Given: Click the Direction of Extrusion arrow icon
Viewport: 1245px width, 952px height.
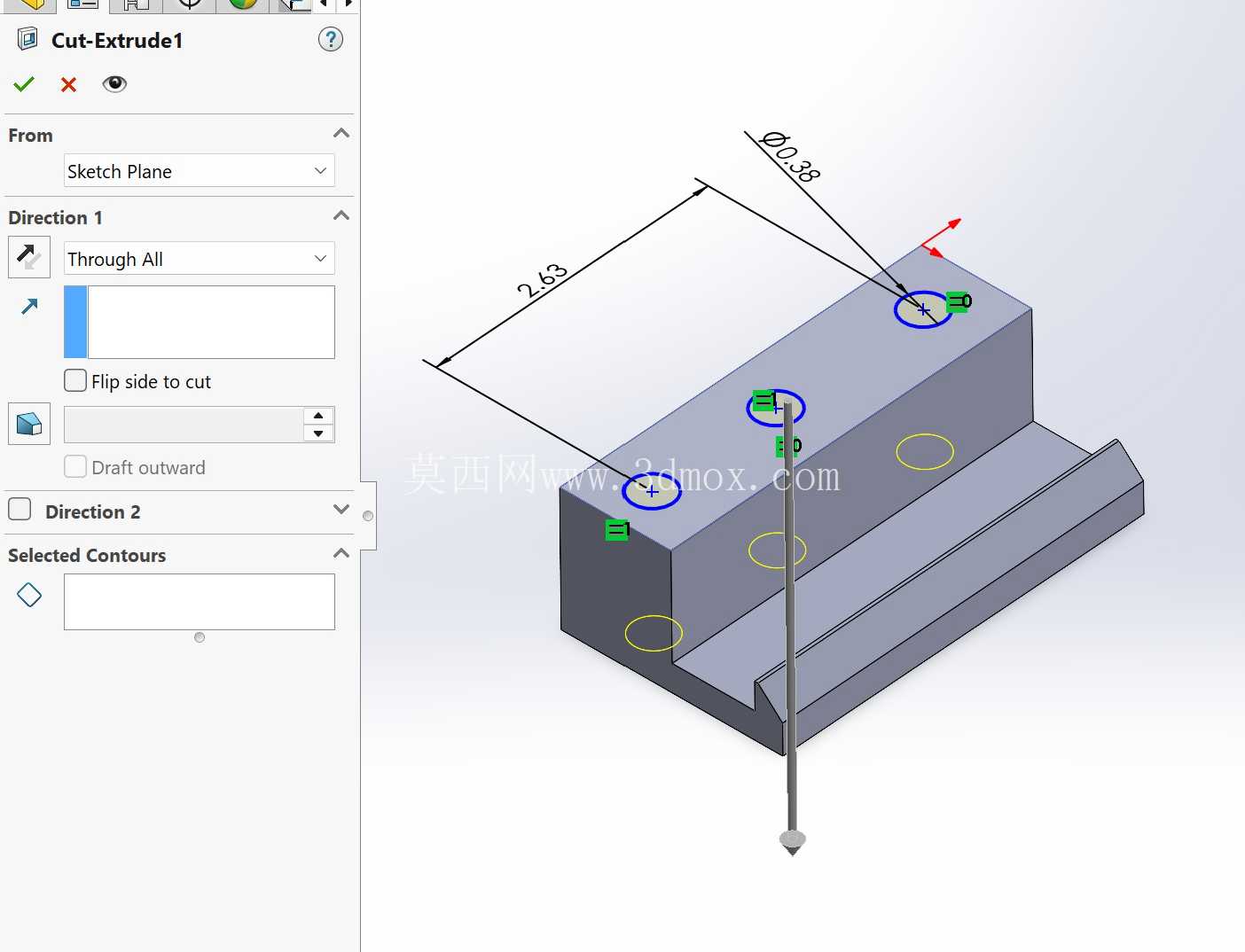Looking at the screenshot, I should point(29,307).
